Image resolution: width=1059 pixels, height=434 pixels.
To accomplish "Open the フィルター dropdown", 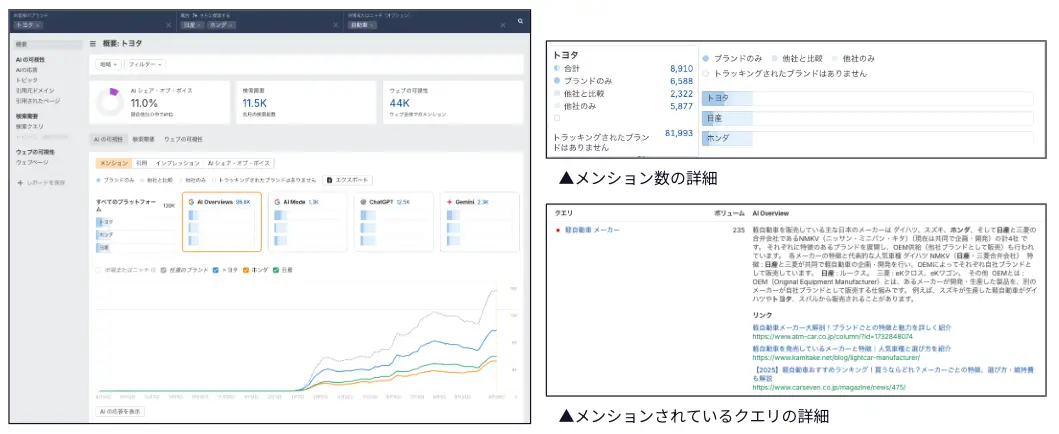I will pyautogui.click(x=144, y=64).
